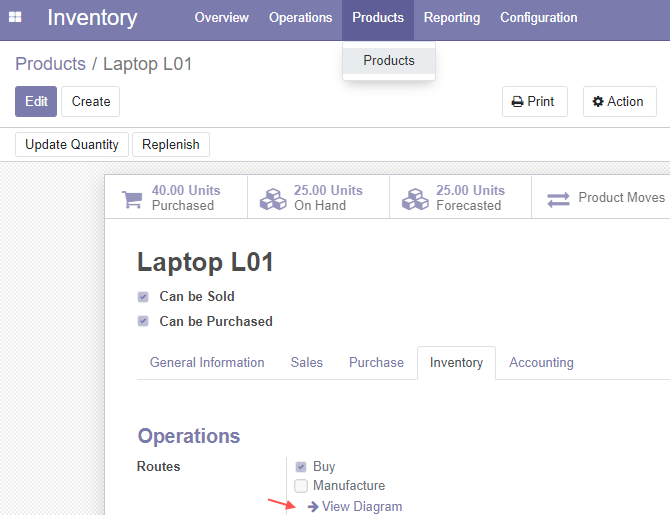Click the Manufacture route label

349,486
